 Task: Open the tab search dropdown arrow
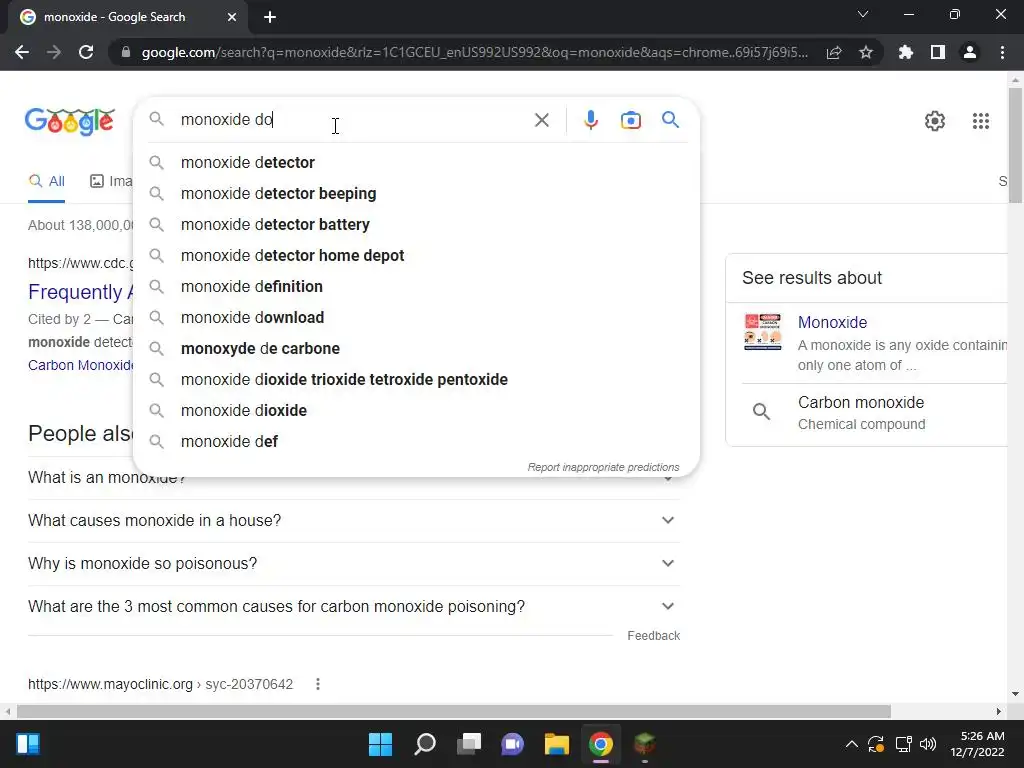863,14
